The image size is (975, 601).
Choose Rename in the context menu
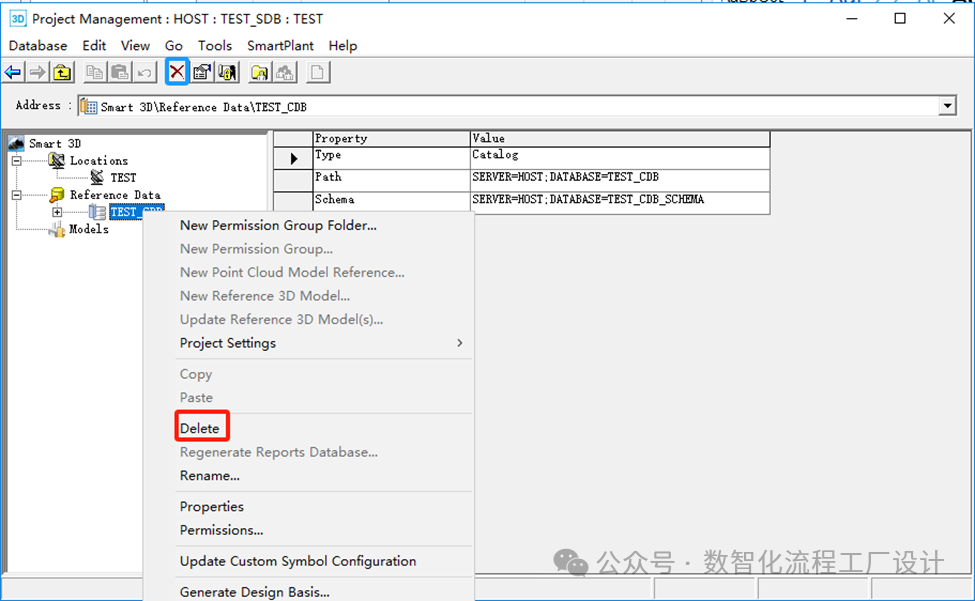pos(210,476)
